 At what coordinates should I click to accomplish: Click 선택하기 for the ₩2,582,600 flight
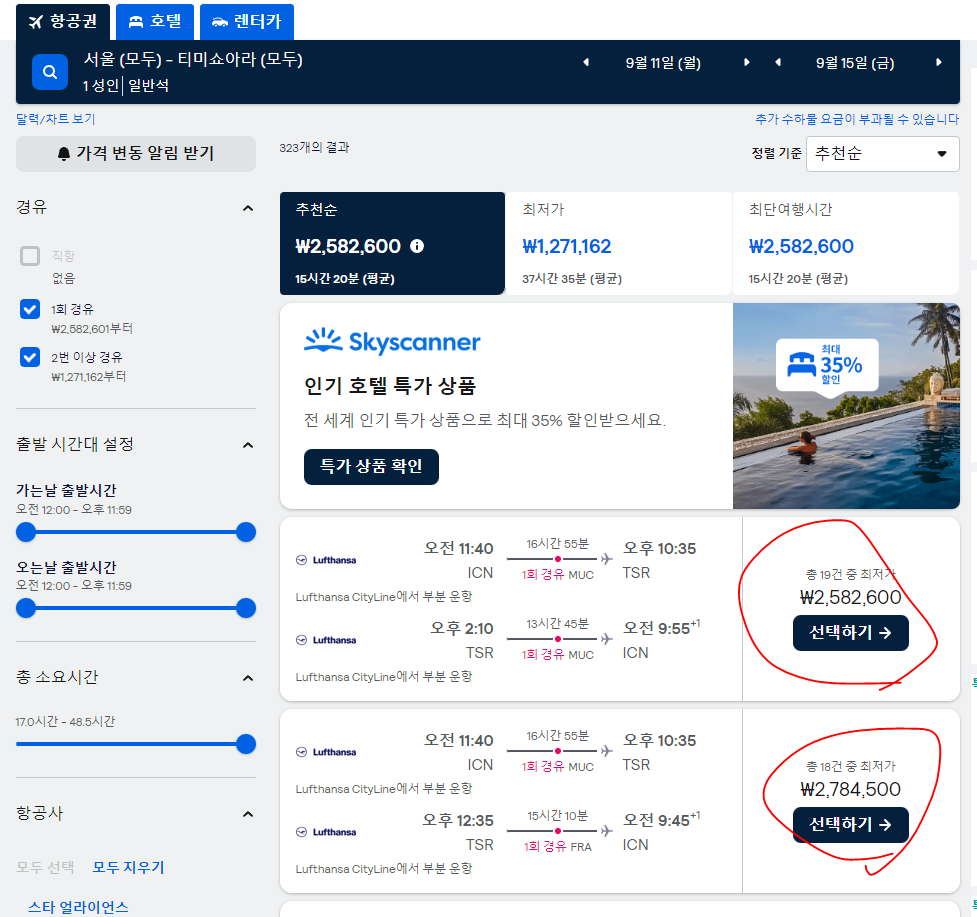tap(851, 633)
